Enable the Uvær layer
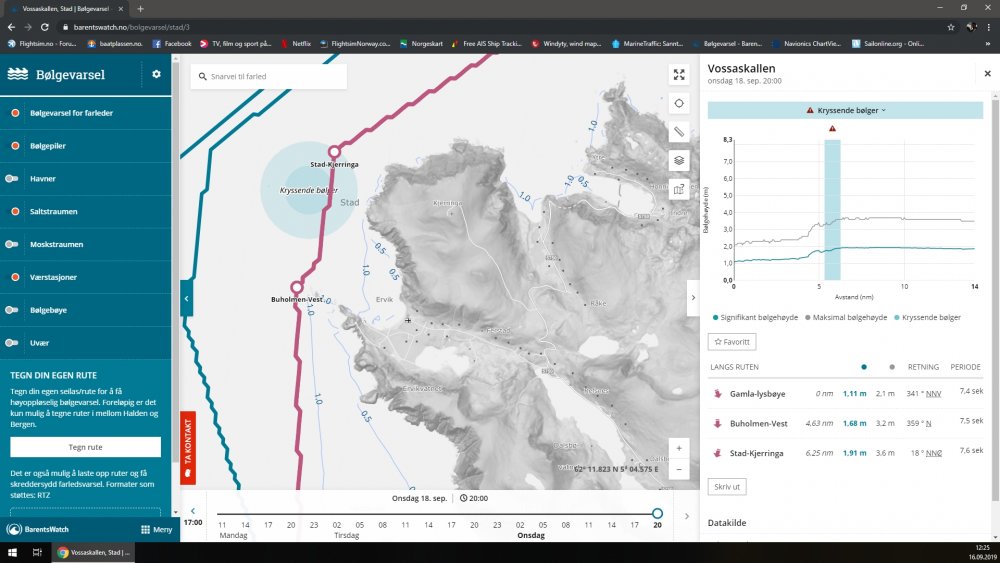The width and height of the screenshot is (1000, 563). [12, 343]
